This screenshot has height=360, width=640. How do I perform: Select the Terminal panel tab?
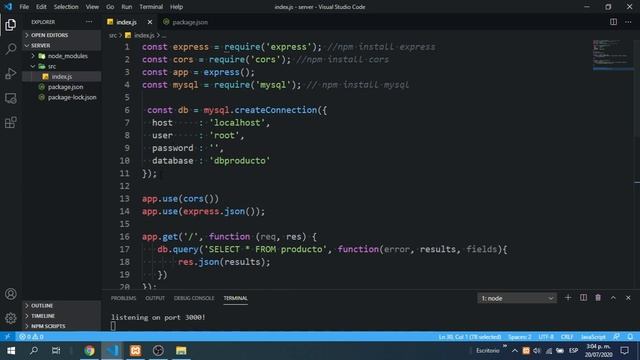pos(236,298)
